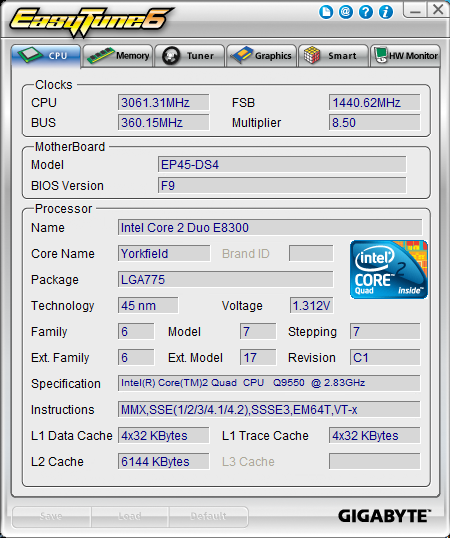Click the Ext. Family value field
Screen dimensions: 450x538
click(x=136, y=358)
